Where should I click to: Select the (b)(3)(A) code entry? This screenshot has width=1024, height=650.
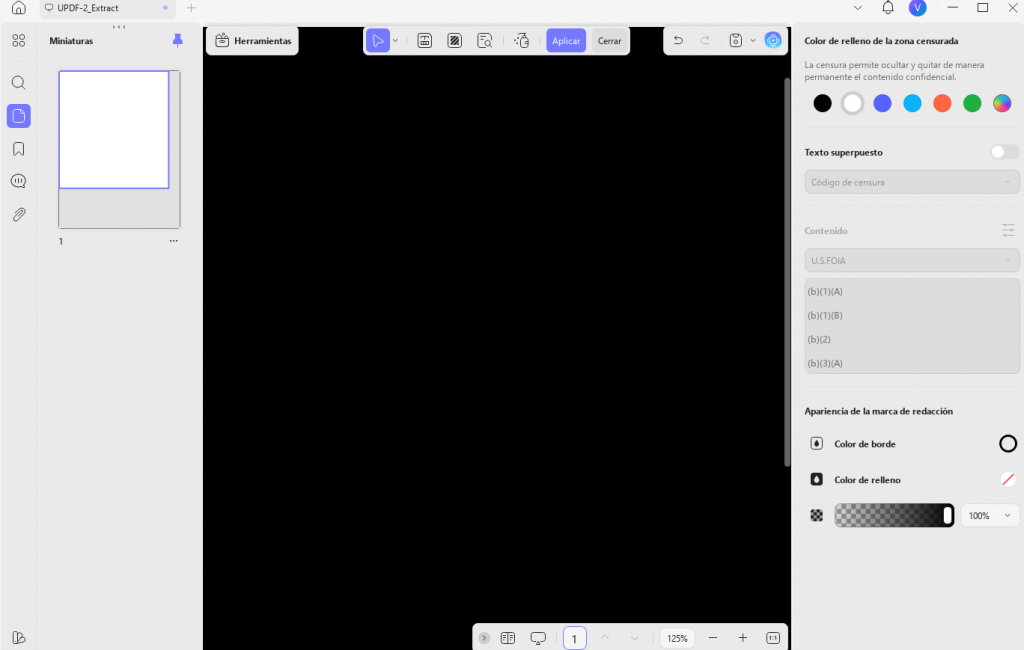pos(912,363)
